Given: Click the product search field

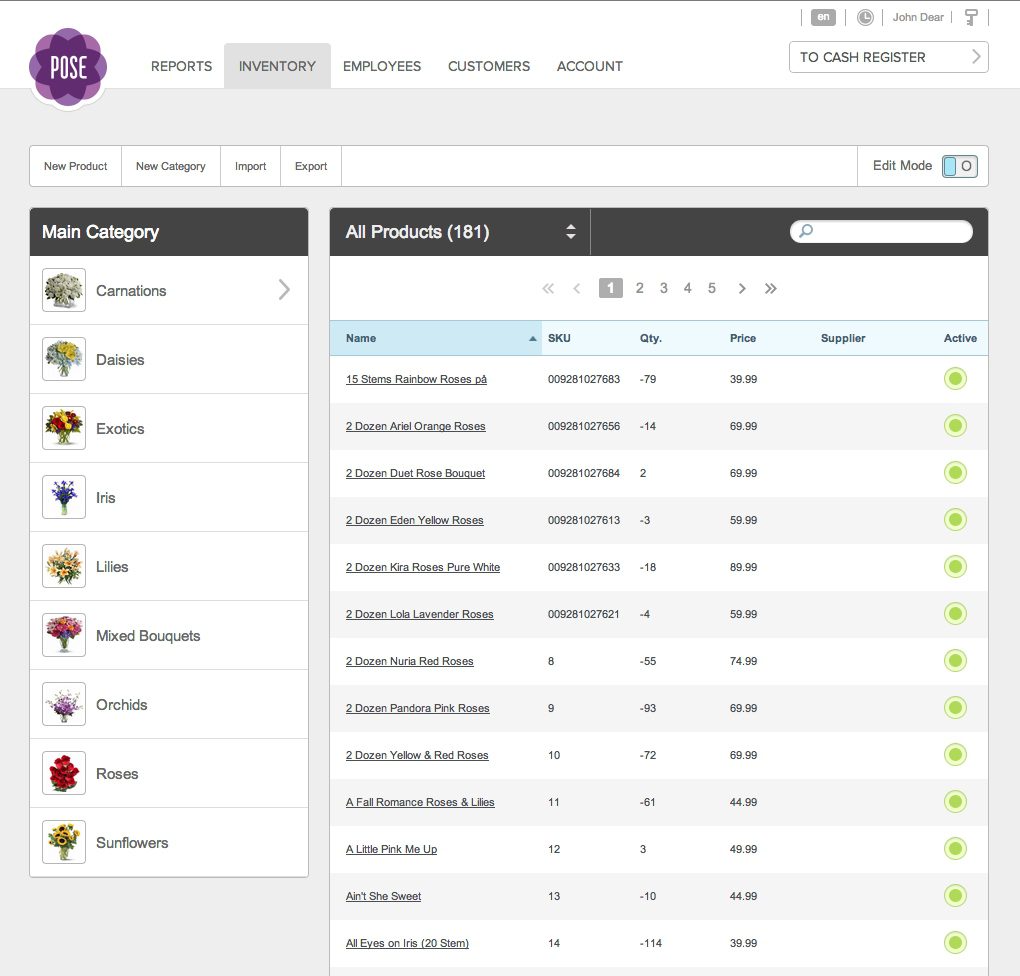Looking at the screenshot, I should coord(881,231).
